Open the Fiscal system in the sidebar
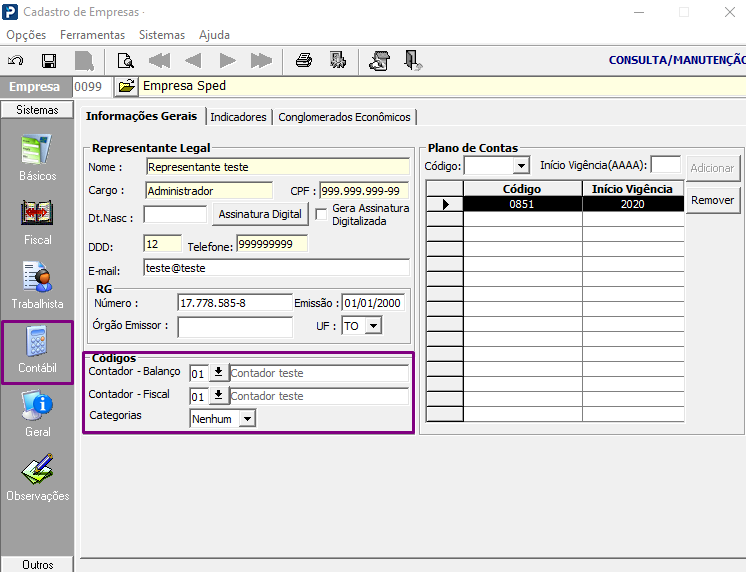Image resolution: width=746 pixels, height=572 pixels. (x=37, y=222)
